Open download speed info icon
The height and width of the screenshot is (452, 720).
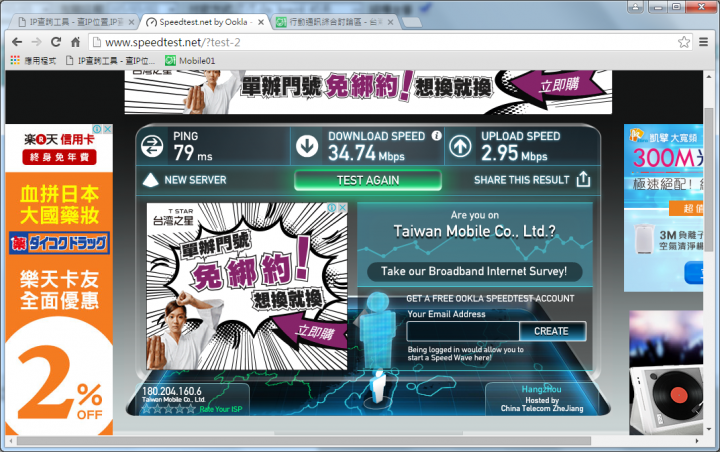click(437, 136)
